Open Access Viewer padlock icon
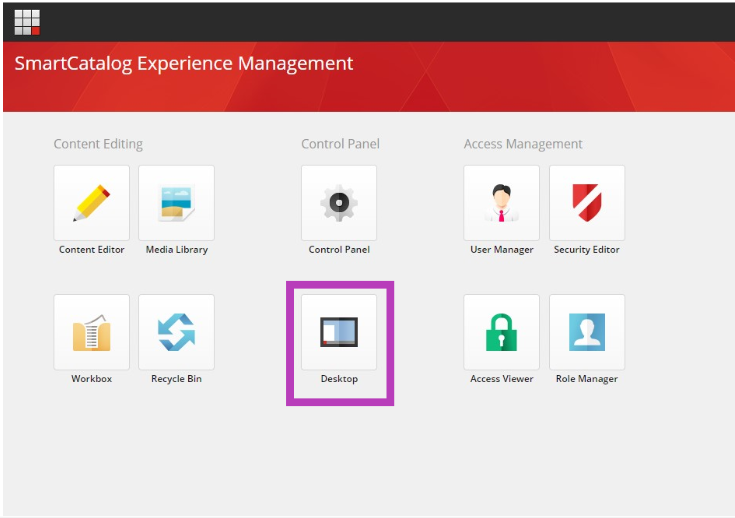 [x=502, y=332]
